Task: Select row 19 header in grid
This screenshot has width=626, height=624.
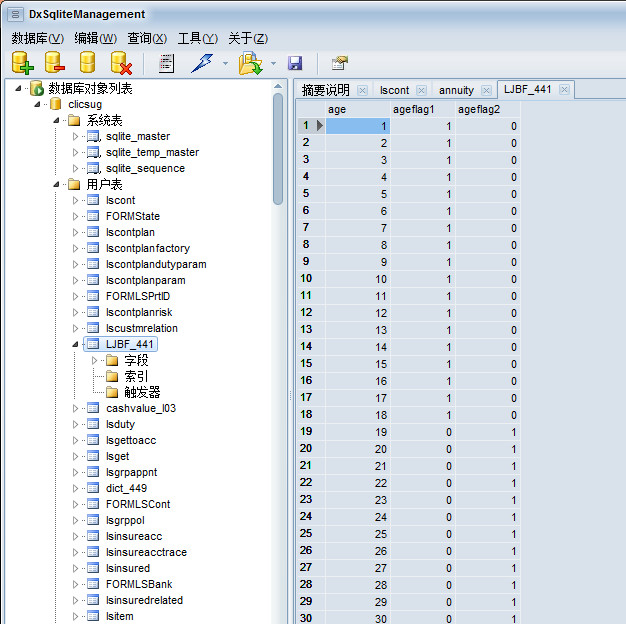Action: coord(311,432)
